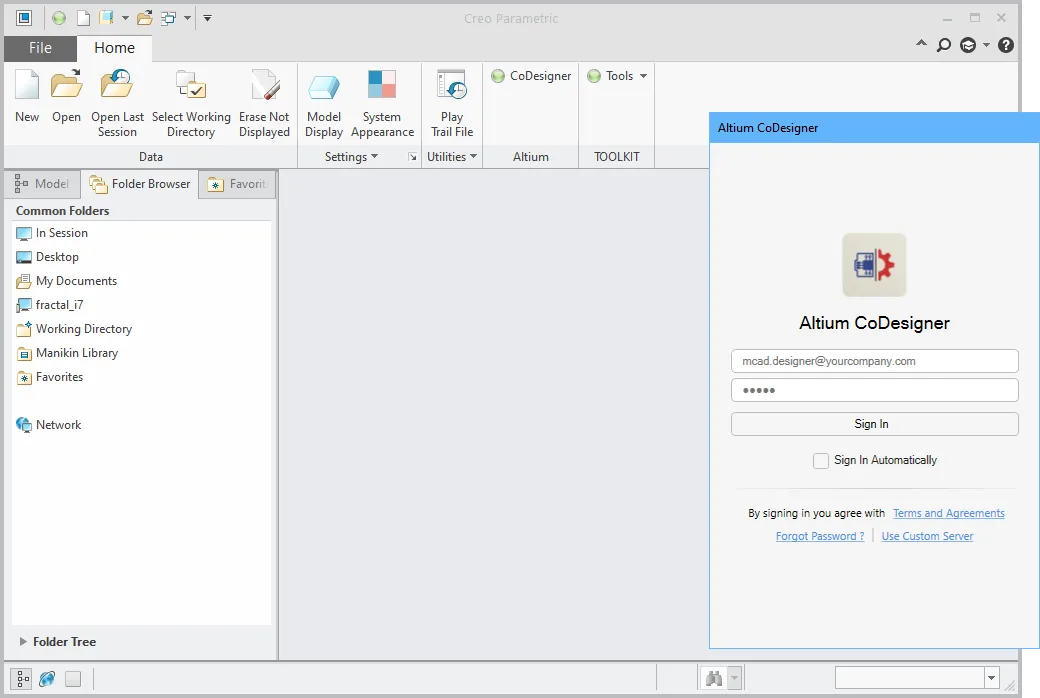Image resolution: width=1040 pixels, height=698 pixels.
Task: Switch to the Model tab in navigator
Action: pyautogui.click(x=42, y=184)
